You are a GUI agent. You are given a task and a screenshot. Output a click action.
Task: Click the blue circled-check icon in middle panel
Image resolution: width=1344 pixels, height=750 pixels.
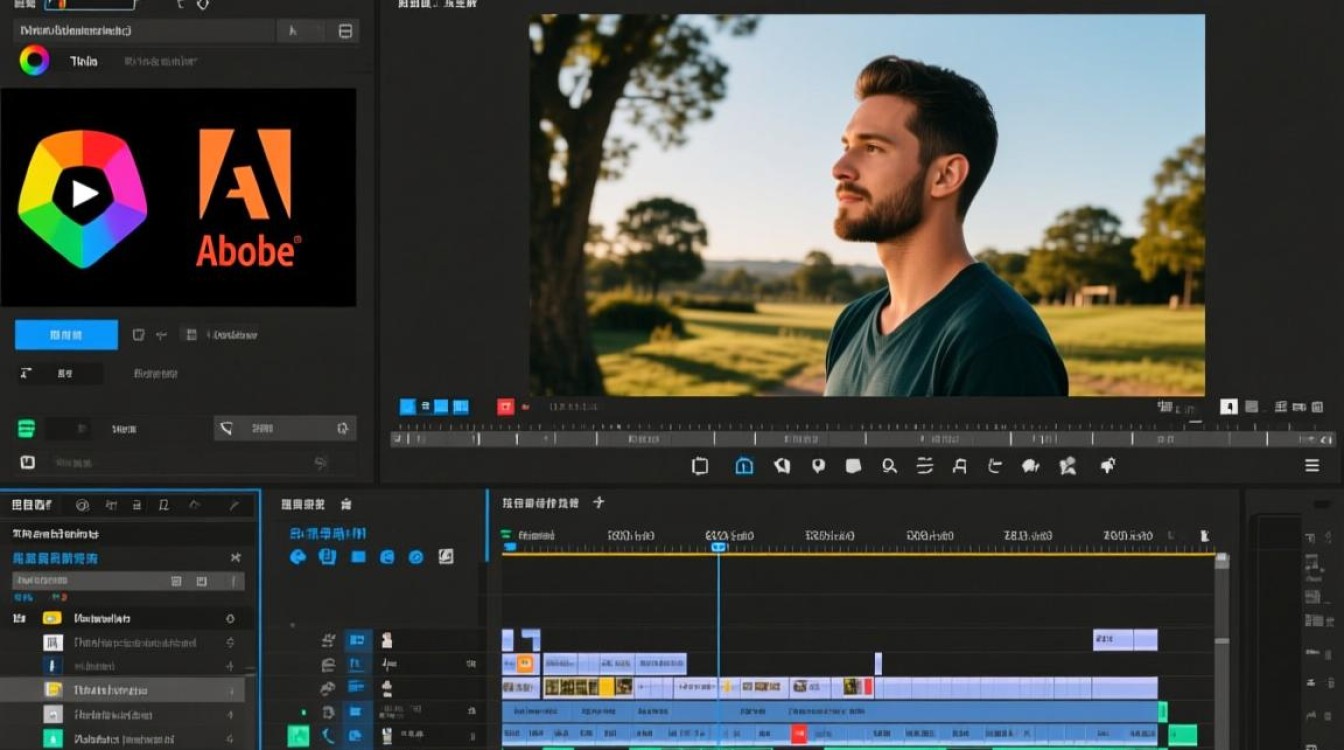pyautogui.click(x=416, y=557)
